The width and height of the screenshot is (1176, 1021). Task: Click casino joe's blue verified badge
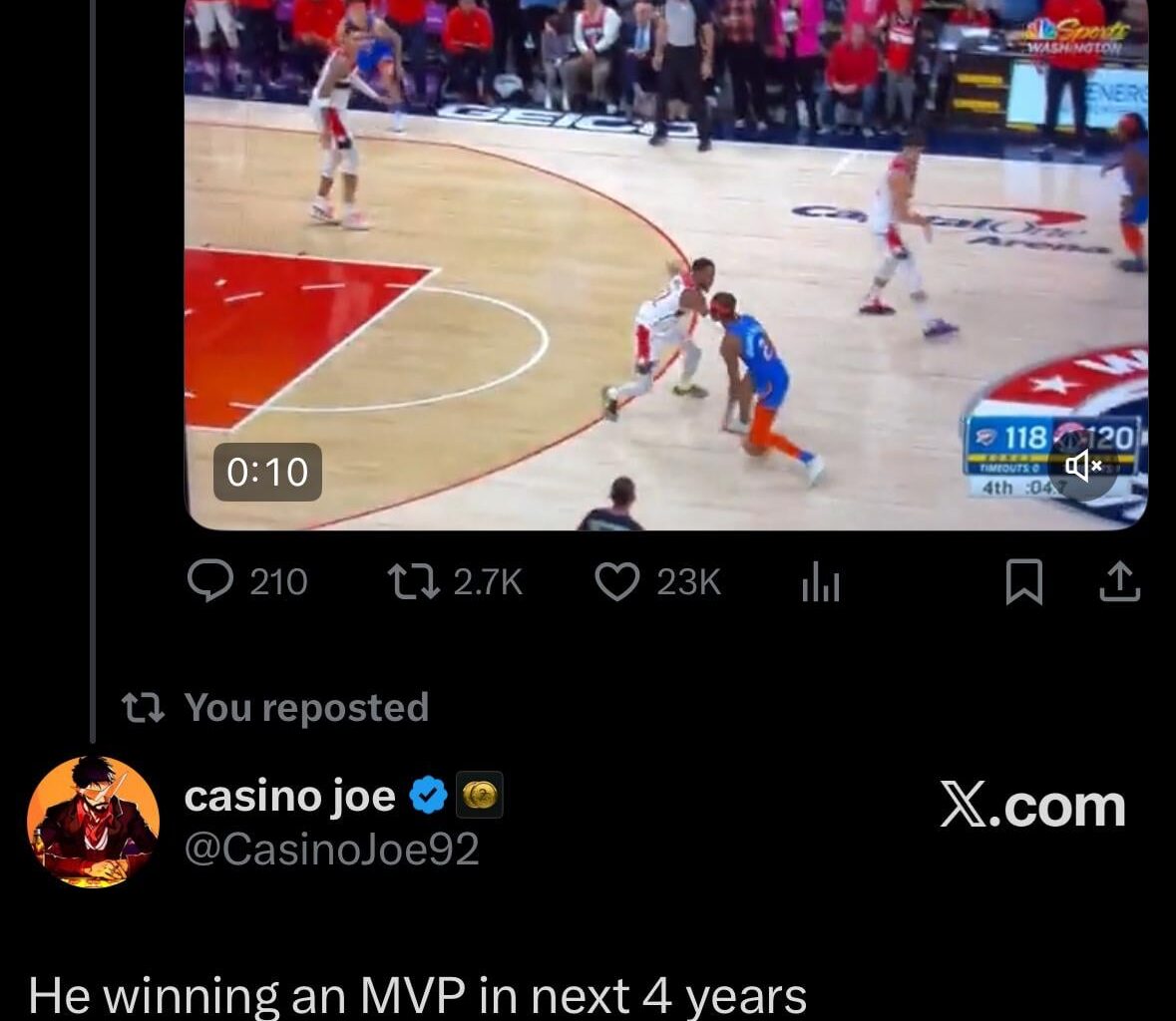coord(428,796)
